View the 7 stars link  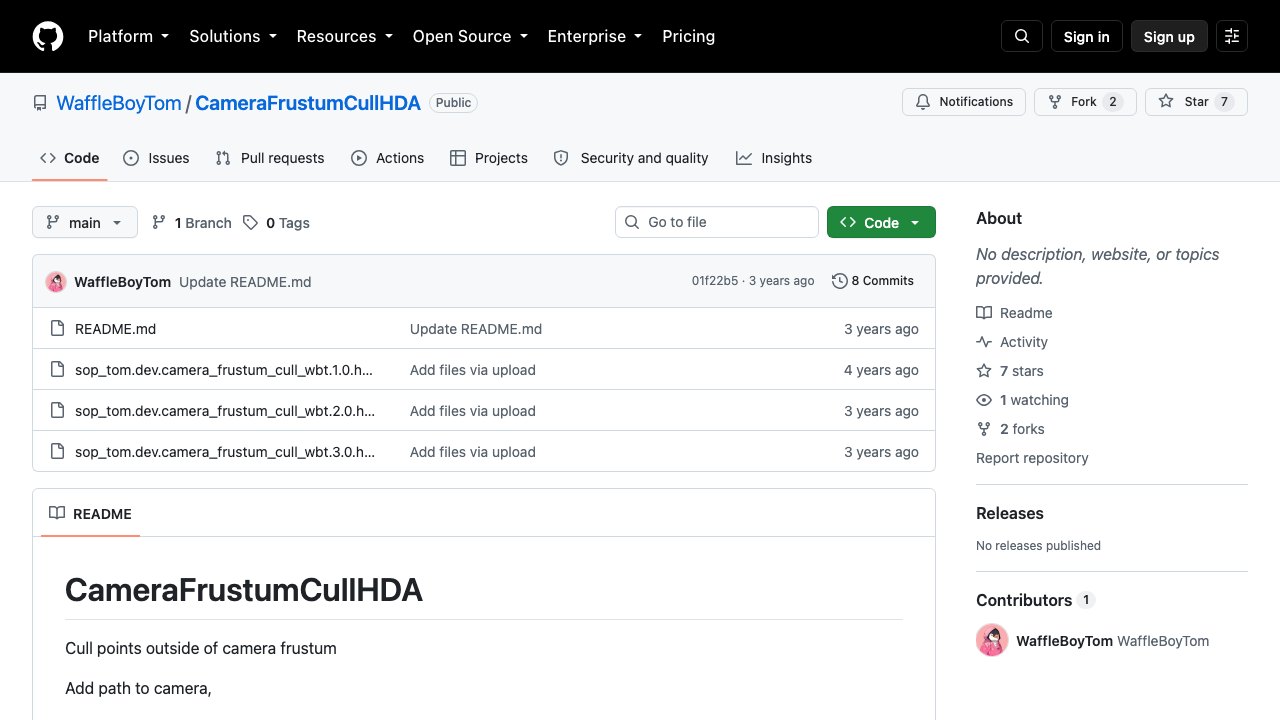coord(1010,371)
